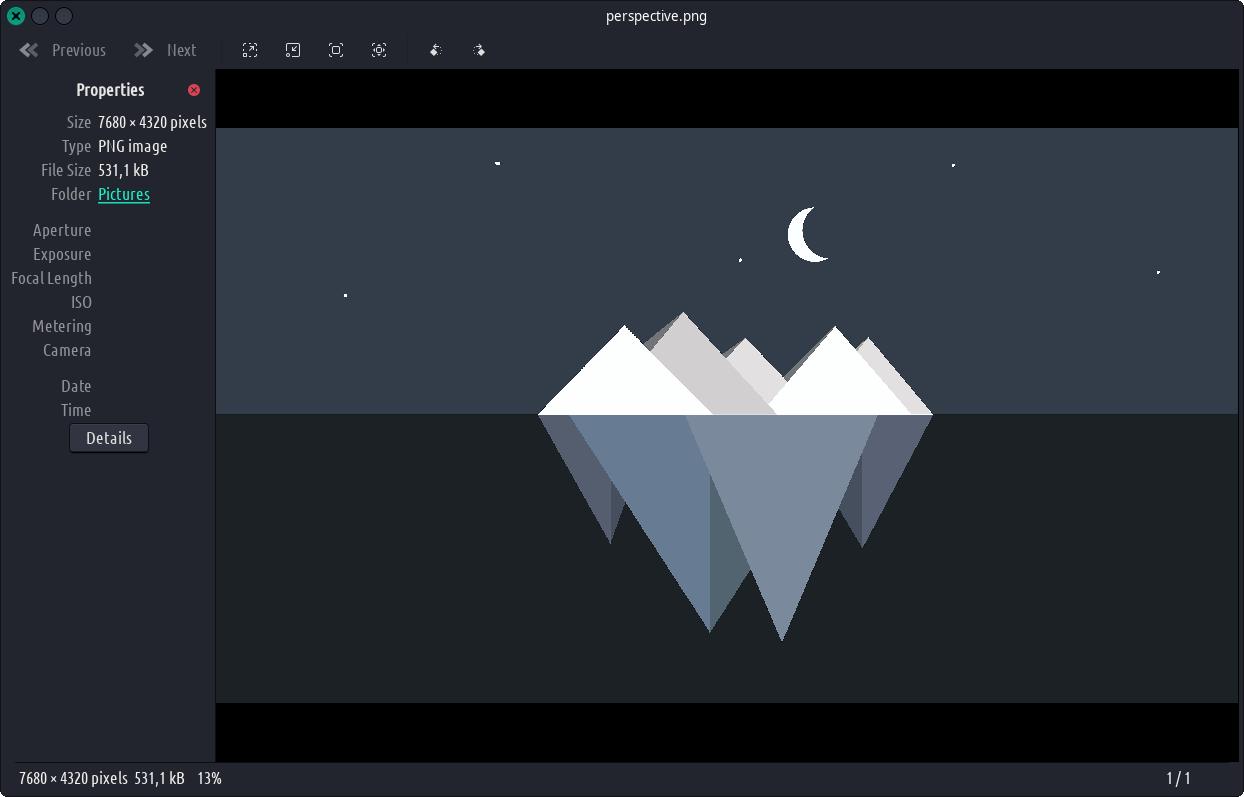Go to the Next image
This screenshot has height=797, width=1244.
[166, 50]
